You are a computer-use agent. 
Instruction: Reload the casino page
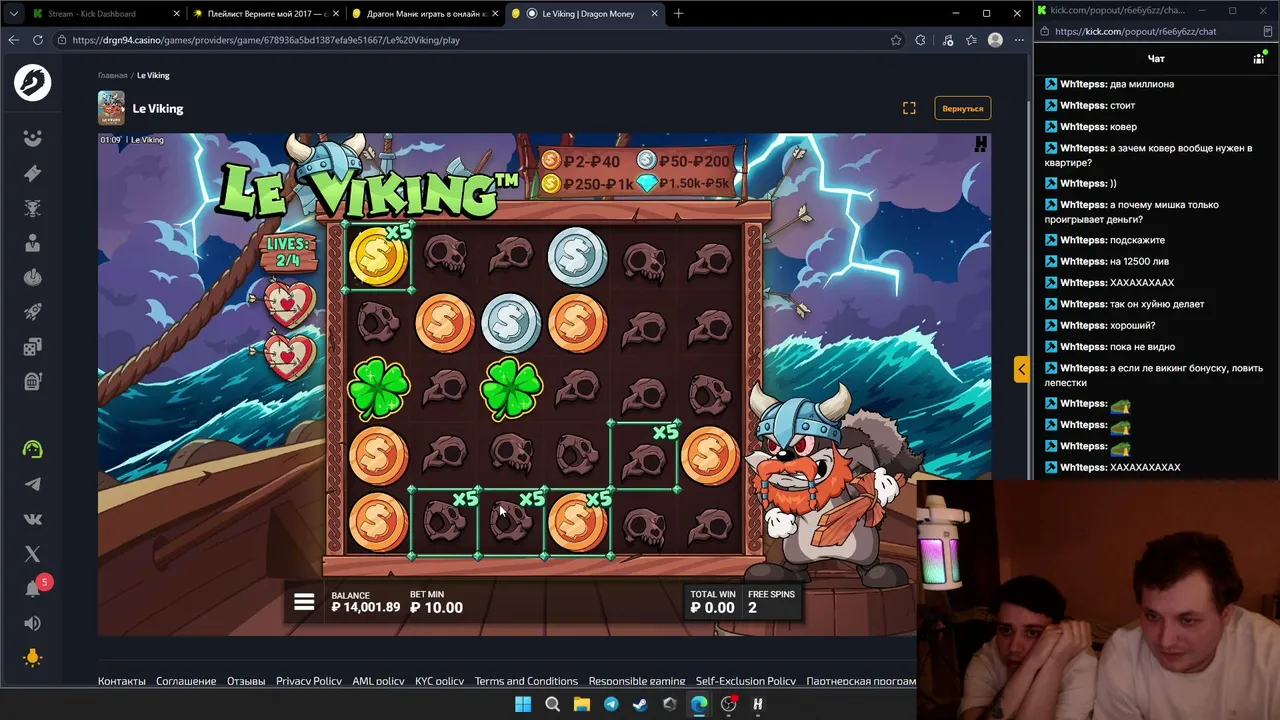click(x=38, y=40)
